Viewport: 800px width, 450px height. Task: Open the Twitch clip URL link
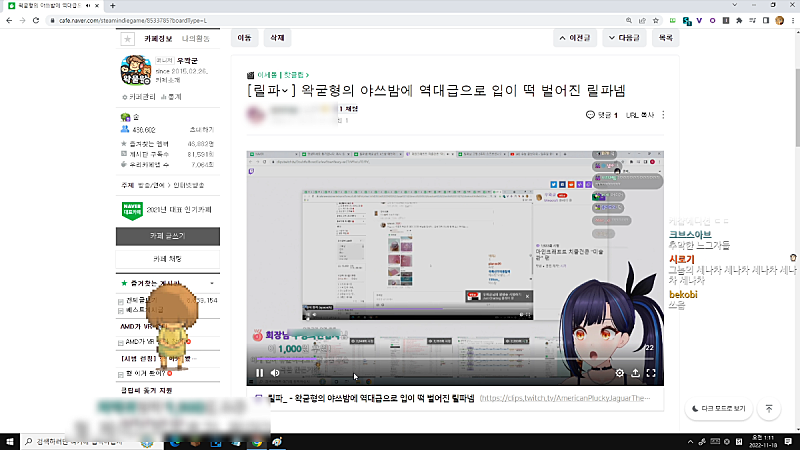565,398
